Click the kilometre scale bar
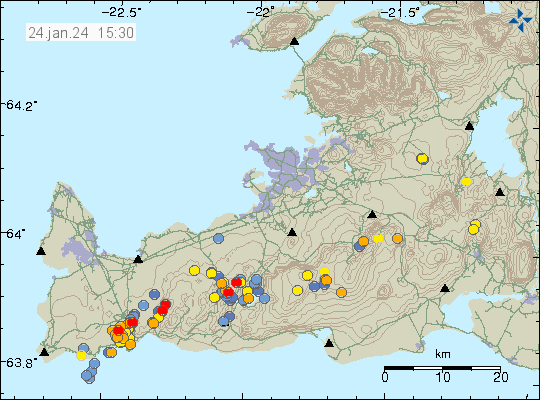The width and height of the screenshot is (540, 400). [x=442, y=368]
